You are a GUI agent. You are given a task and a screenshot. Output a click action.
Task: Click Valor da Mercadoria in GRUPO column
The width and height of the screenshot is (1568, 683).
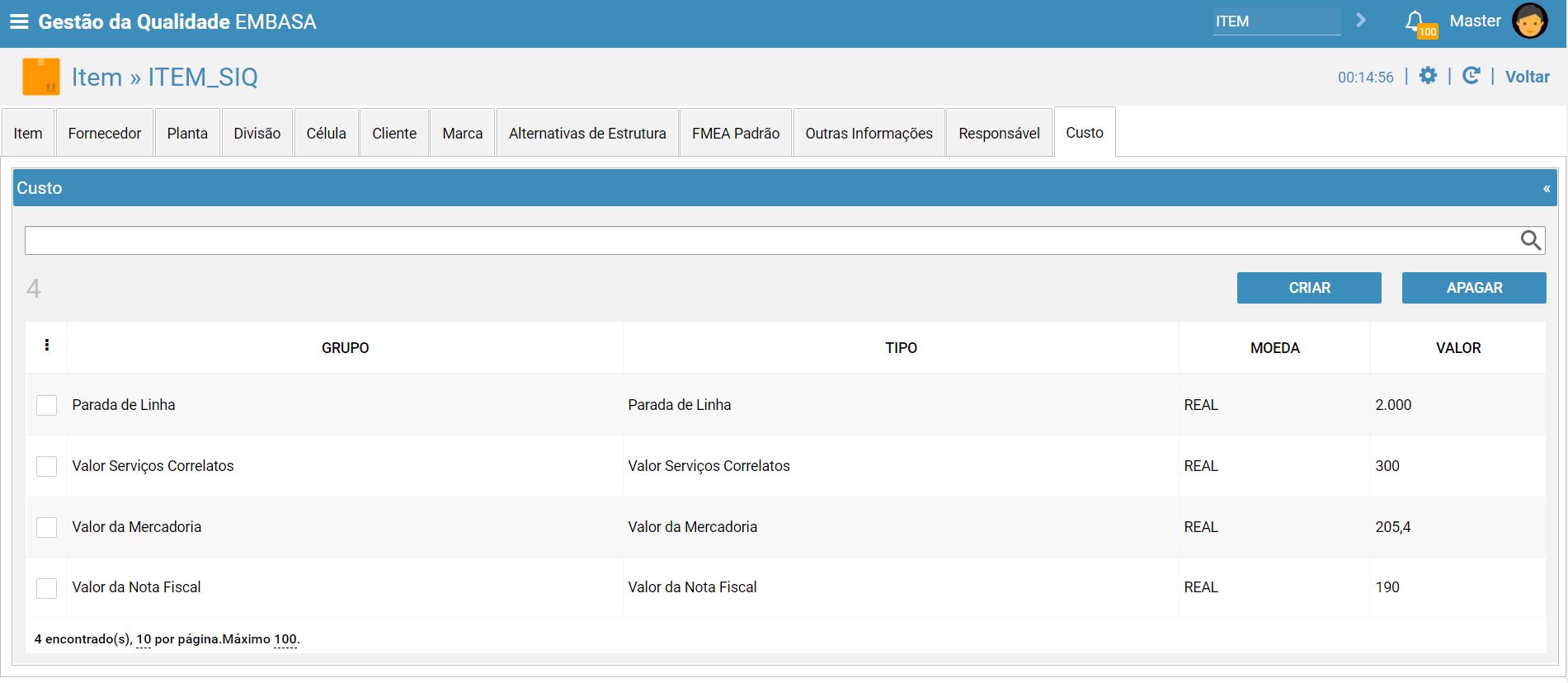click(x=137, y=527)
